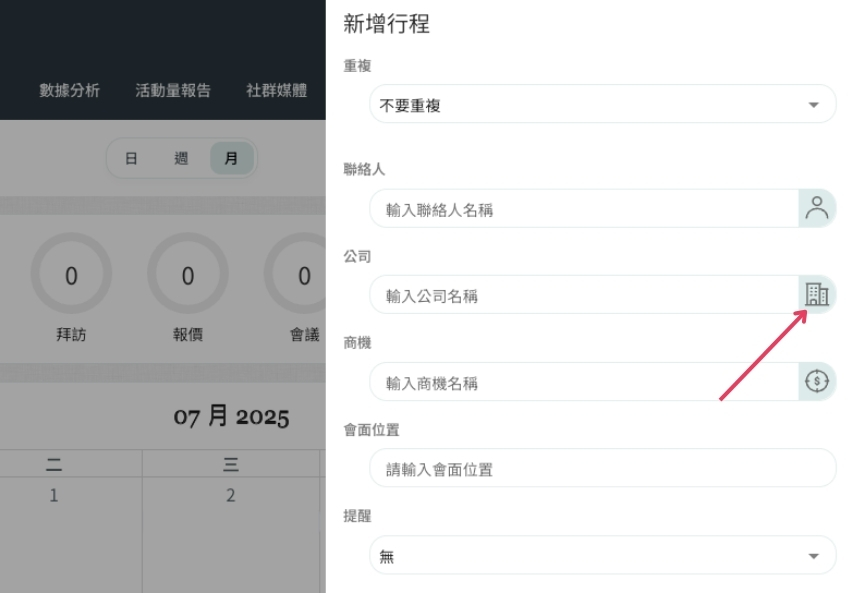This screenshot has width=854, height=593.
Task: Click the 報價 count circle
Action: click(x=188, y=273)
